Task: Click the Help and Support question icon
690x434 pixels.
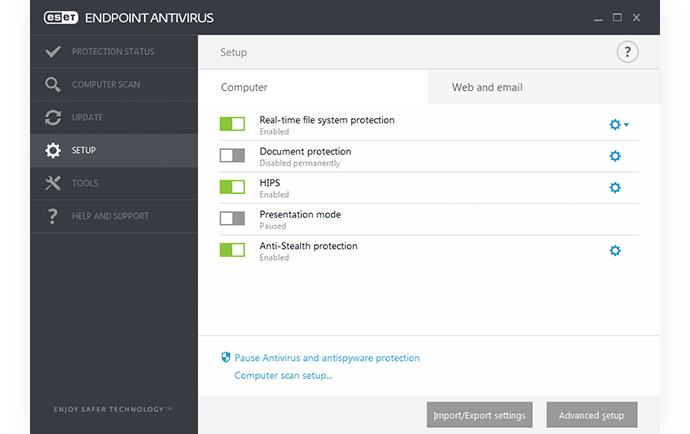Action: [53, 216]
